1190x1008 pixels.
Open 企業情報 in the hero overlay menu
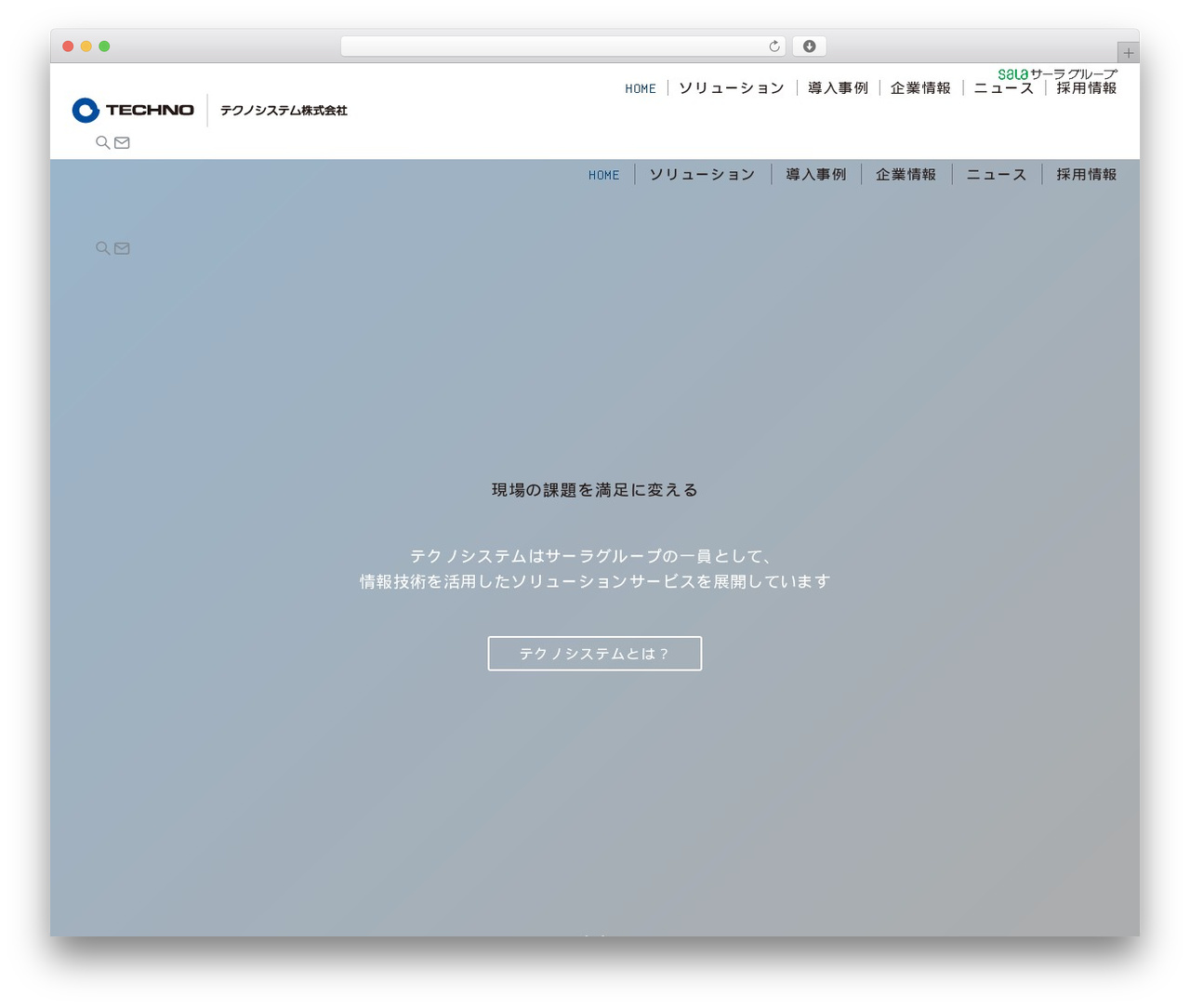tap(906, 175)
